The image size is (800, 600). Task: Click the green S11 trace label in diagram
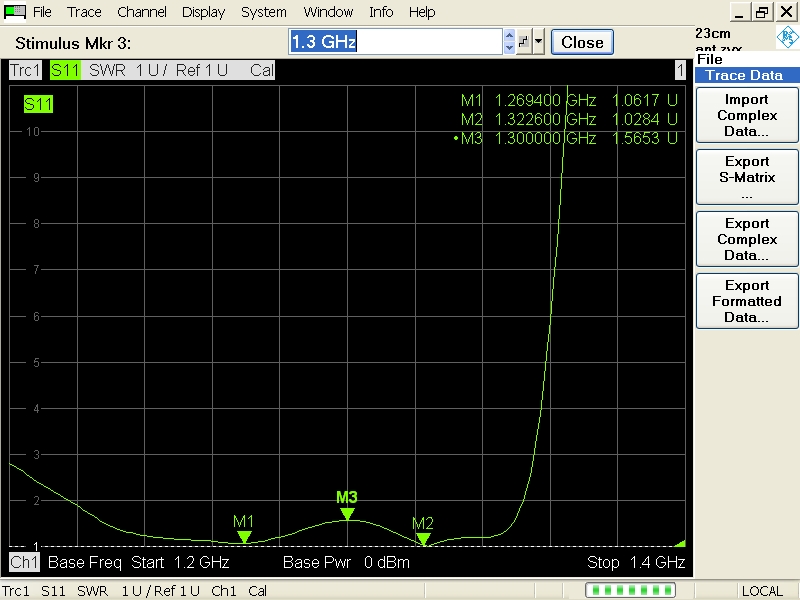(38, 104)
